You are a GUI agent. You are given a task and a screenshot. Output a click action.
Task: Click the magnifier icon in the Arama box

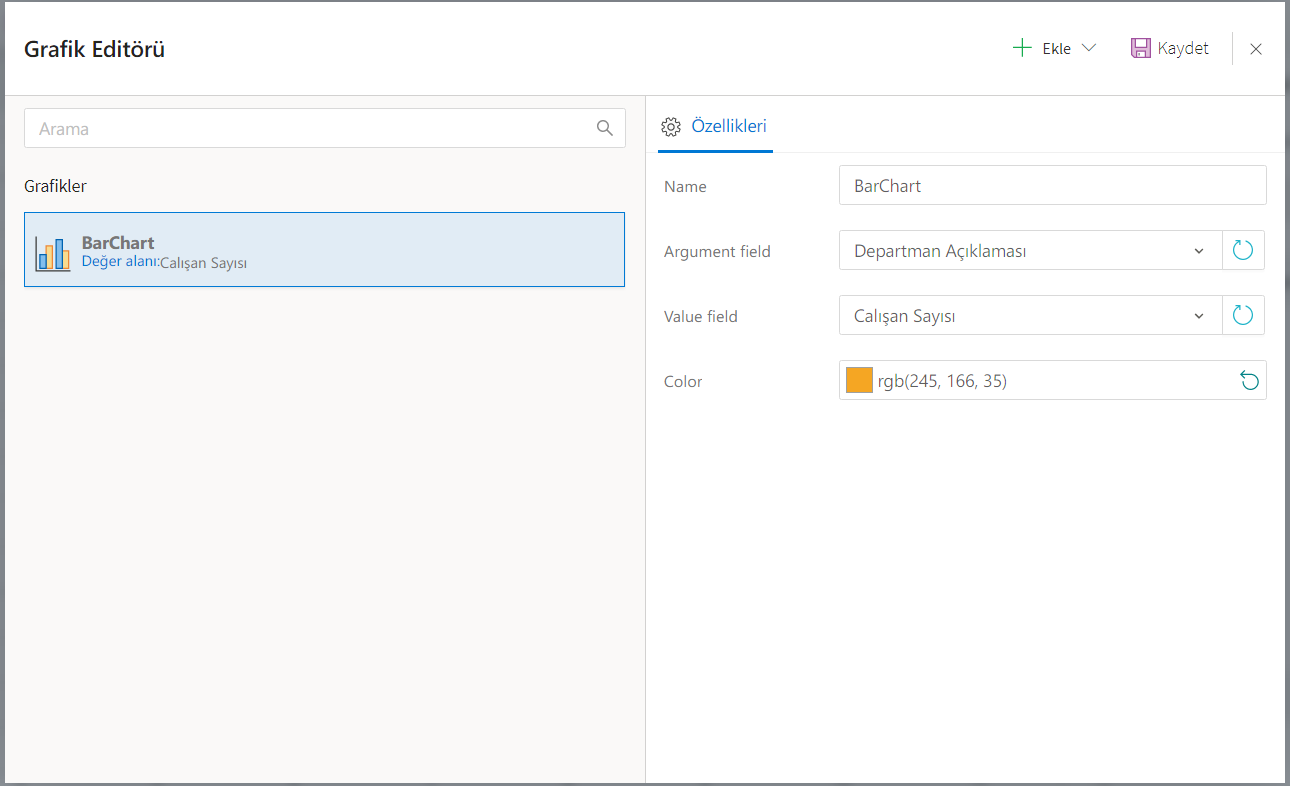tap(604, 128)
